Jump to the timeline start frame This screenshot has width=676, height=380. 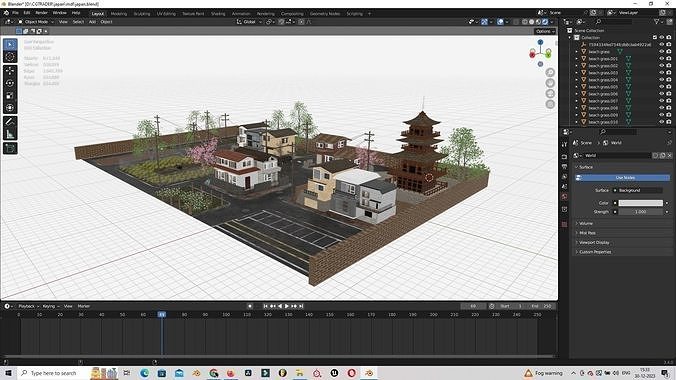pyautogui.click(x=266, y=306)
